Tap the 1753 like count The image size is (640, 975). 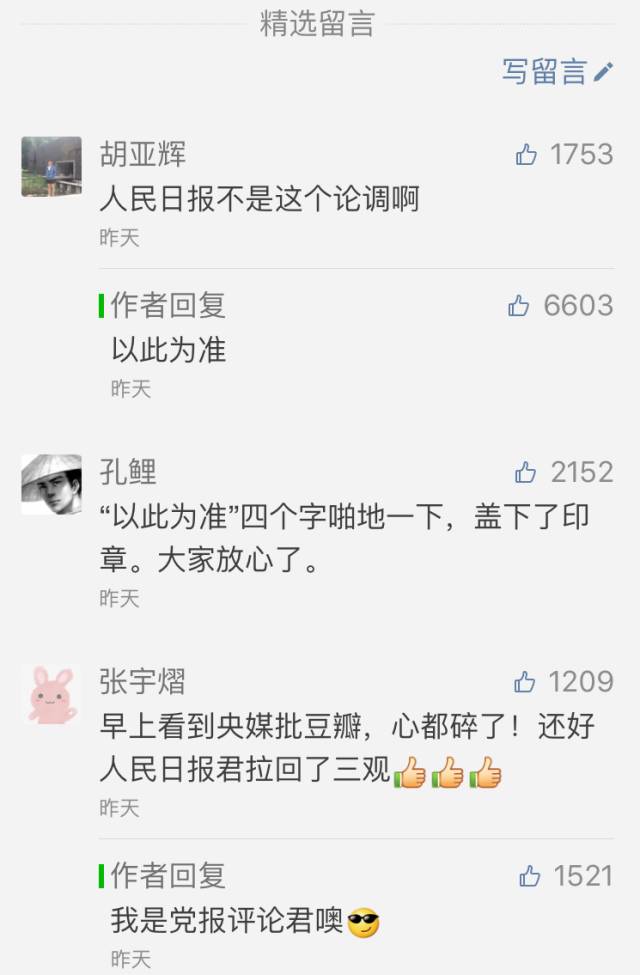[x=582, y=154]
